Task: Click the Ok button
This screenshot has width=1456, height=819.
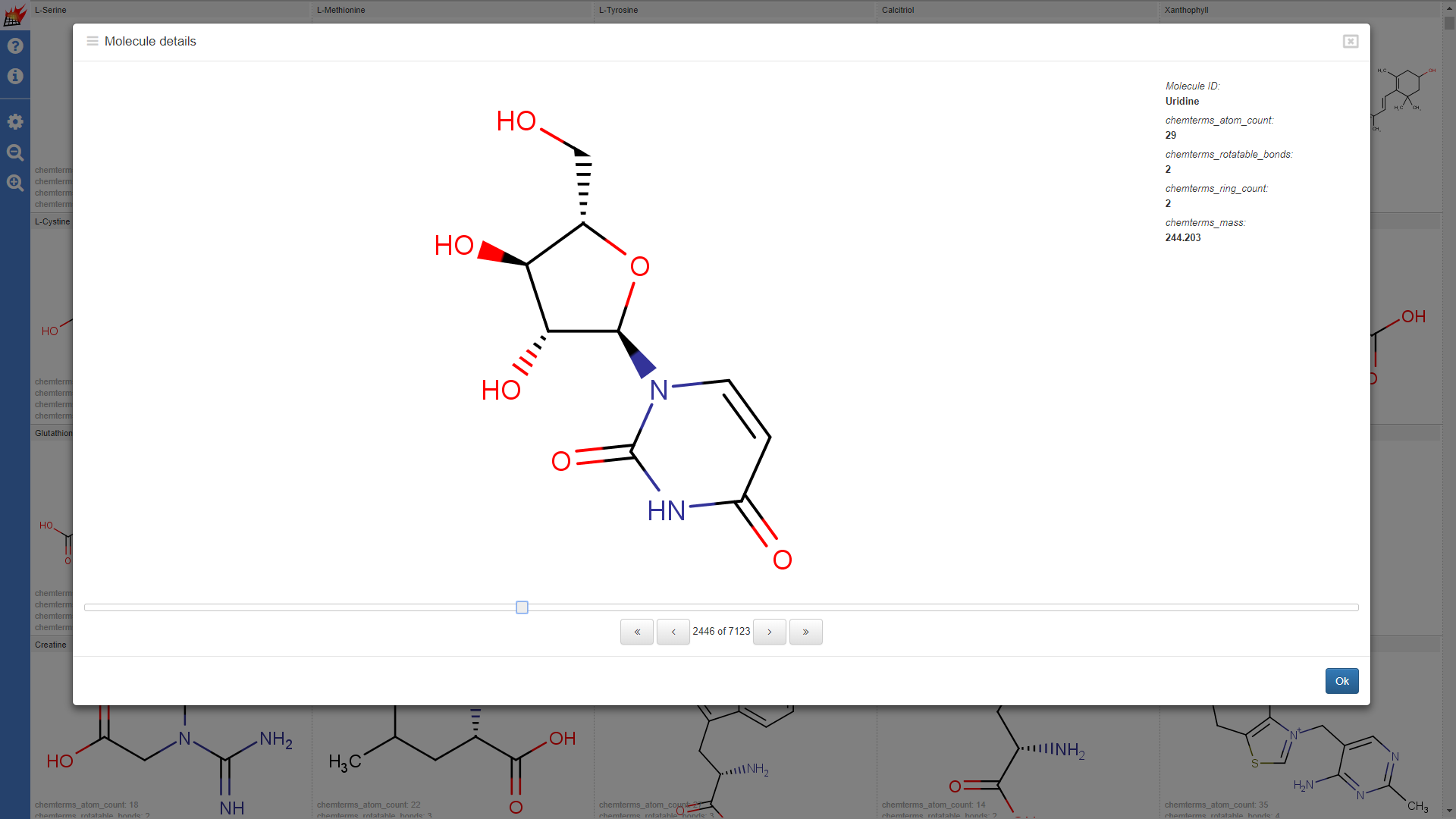Action: tap(1341, 681)
